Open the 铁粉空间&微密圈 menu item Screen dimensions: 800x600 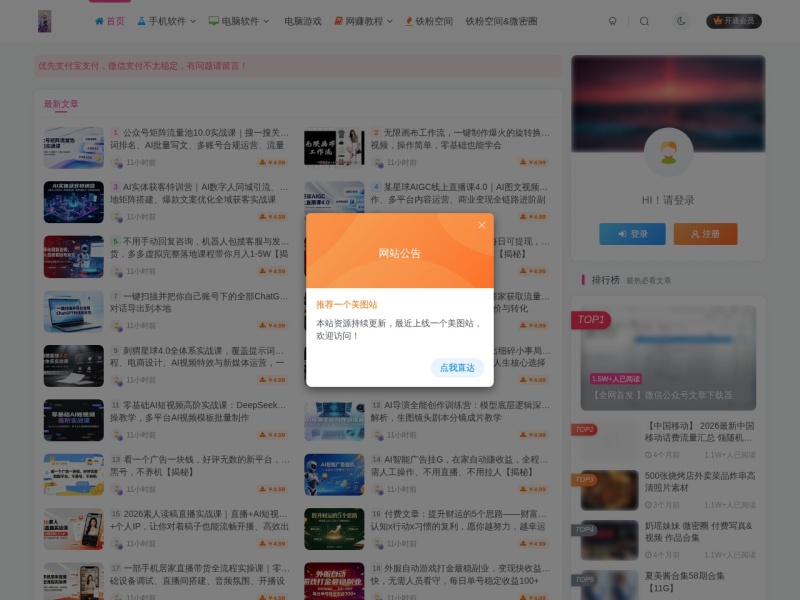[x=501, y=21]
